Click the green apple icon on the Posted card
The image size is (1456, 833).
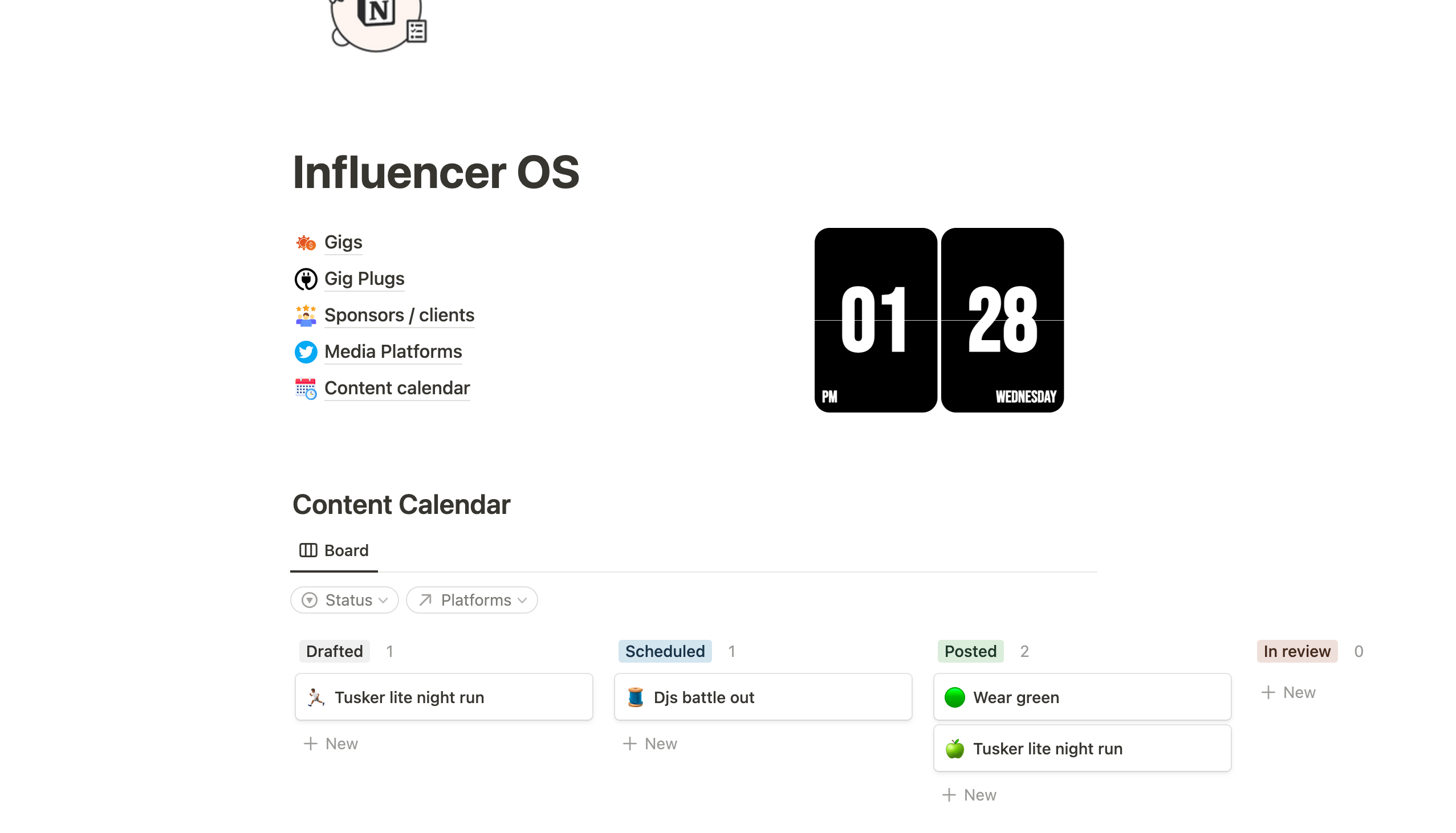coord(954,749)
